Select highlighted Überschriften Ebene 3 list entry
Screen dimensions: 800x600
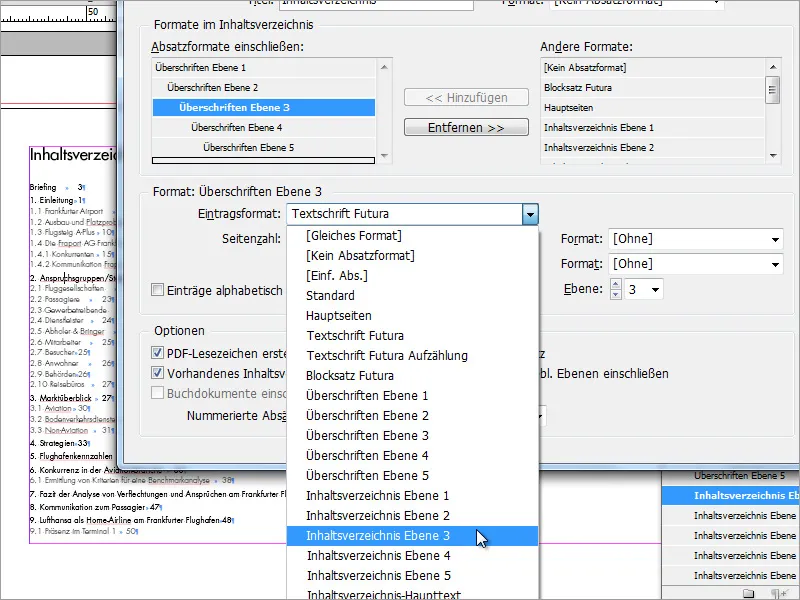tap(264, 107)
